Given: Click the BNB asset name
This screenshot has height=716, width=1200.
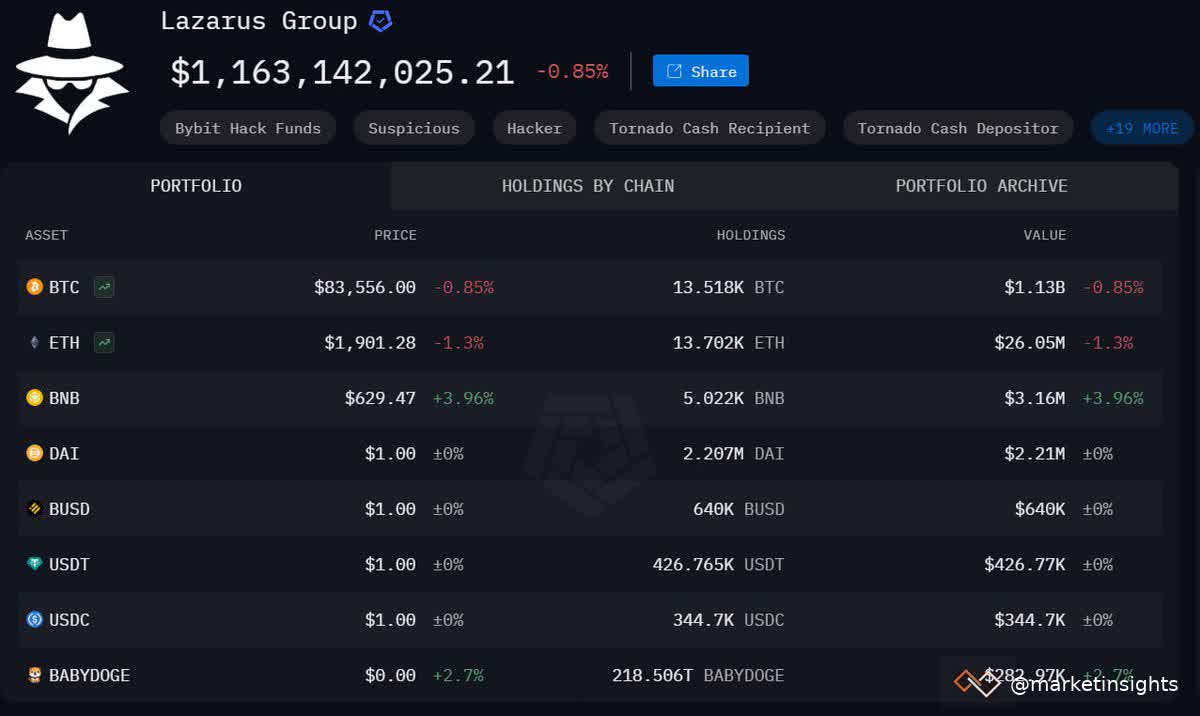Looking at the screenshot, I should (x=64, y=398).
